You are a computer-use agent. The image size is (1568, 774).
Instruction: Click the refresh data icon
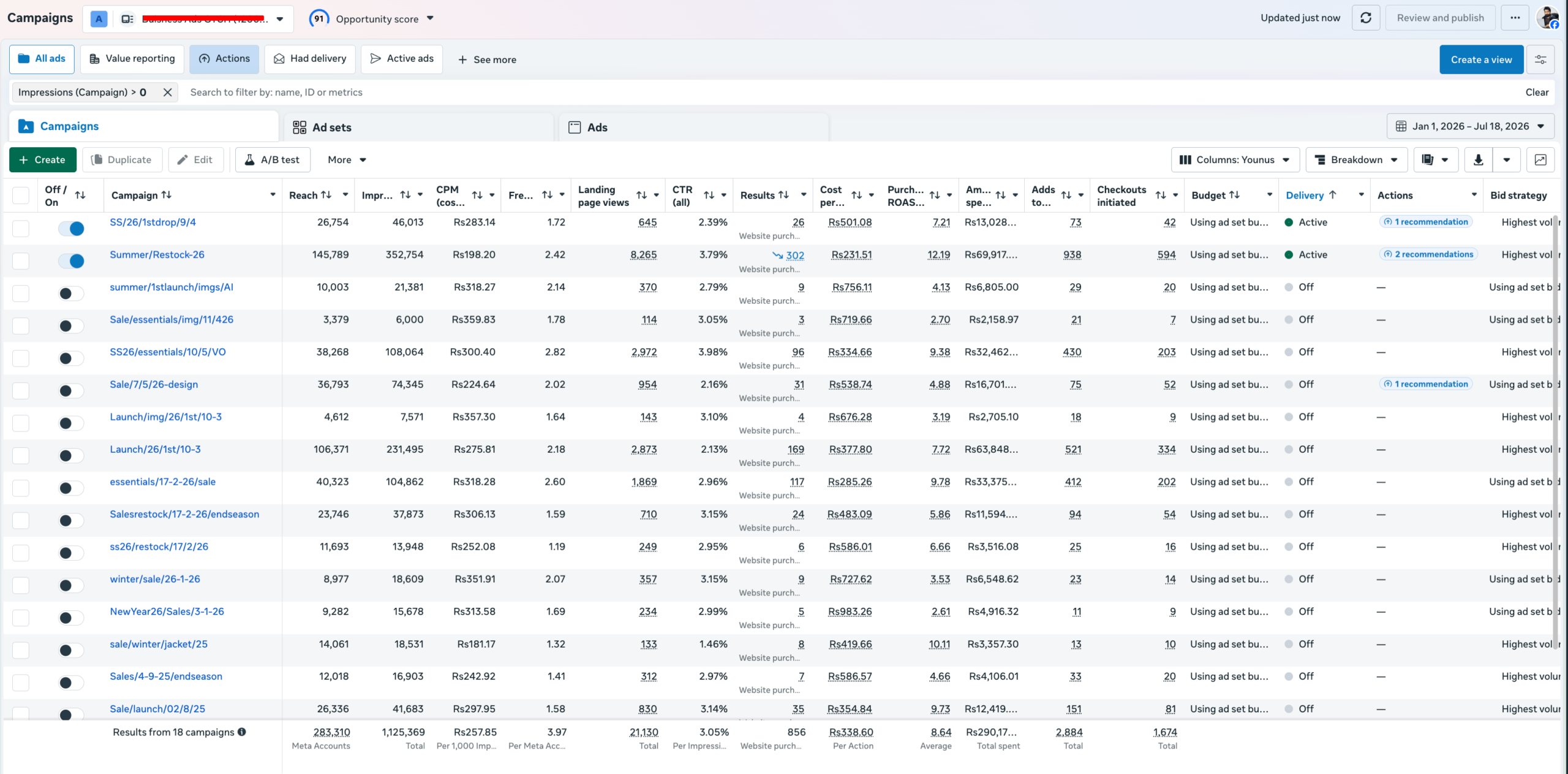1365,18
